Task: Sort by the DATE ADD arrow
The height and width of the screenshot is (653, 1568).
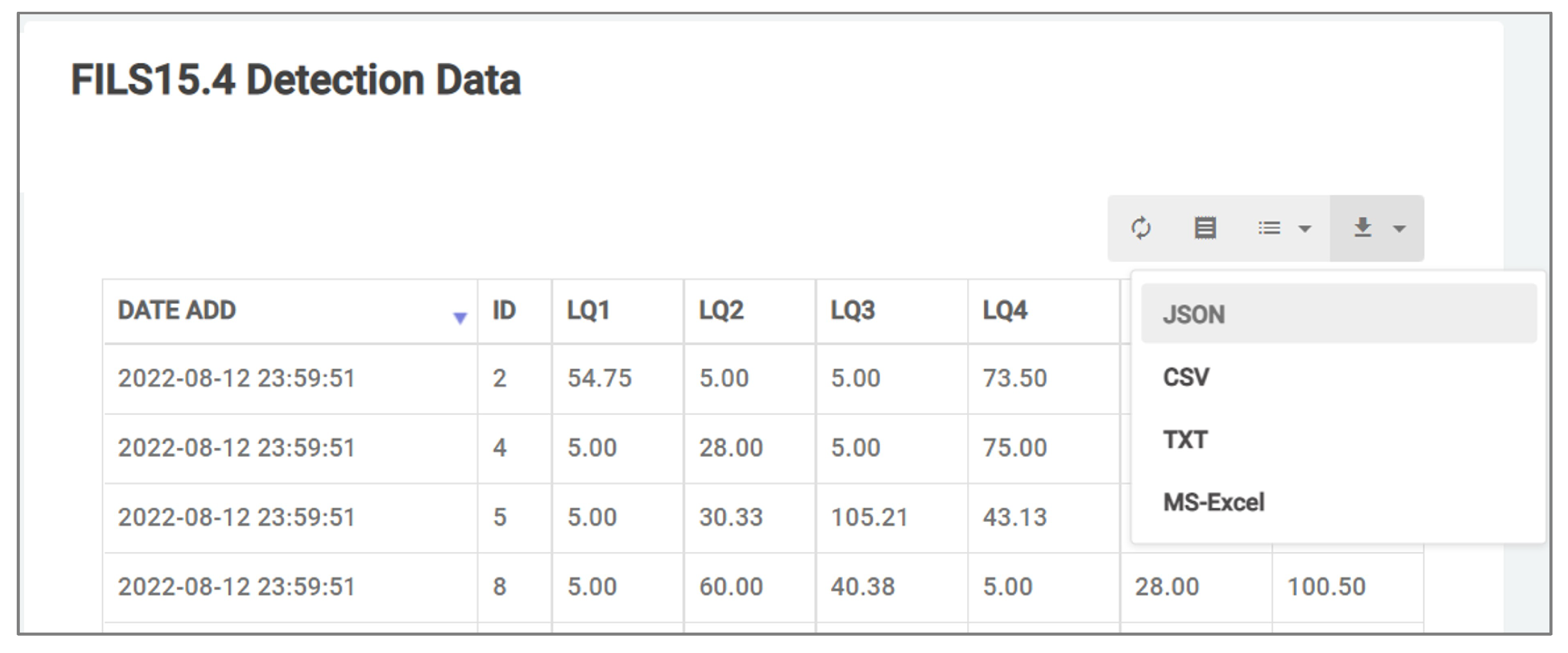Action: pos(459,318)
